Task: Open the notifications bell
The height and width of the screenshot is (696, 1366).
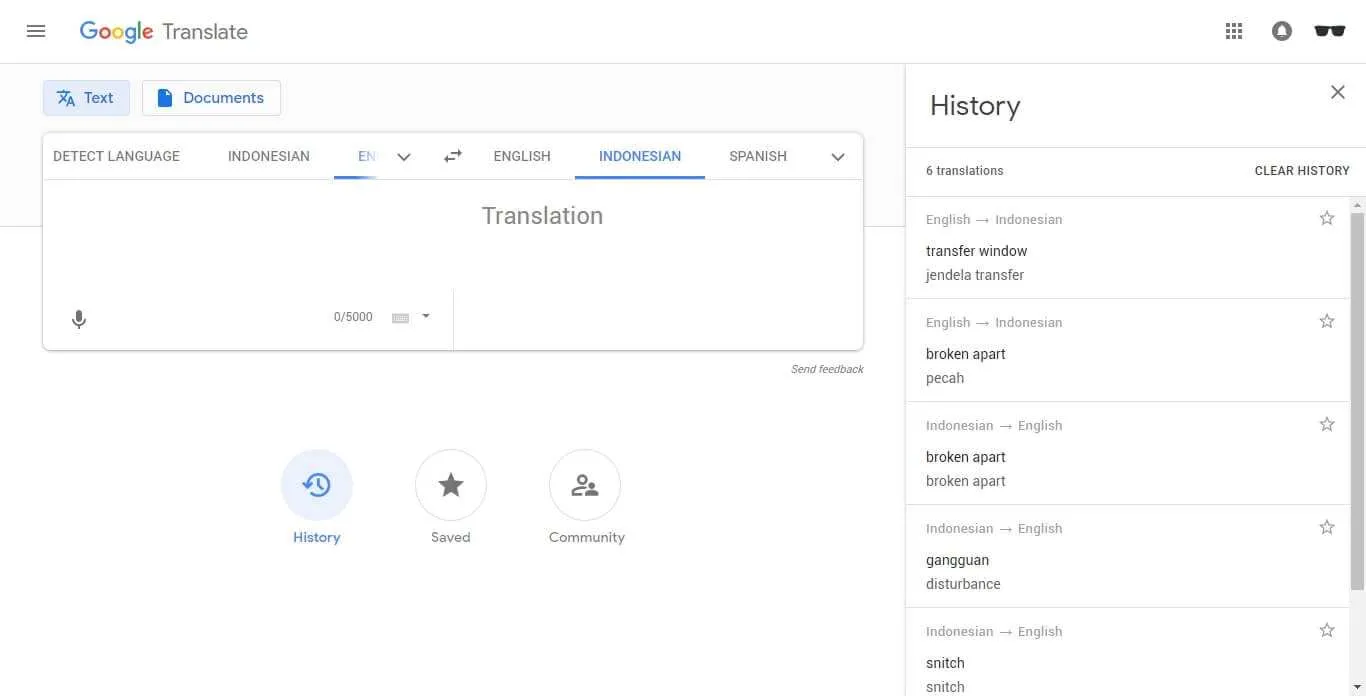Action: click(x=1282, y=31)
